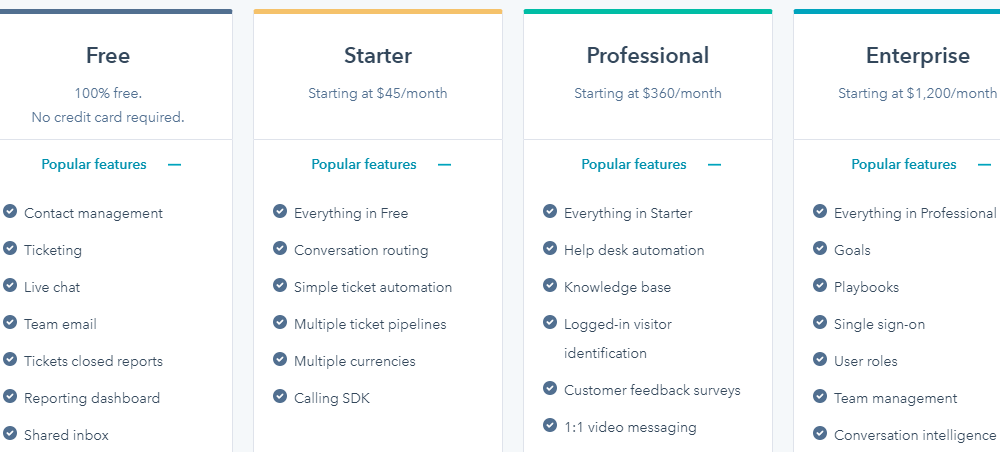The height and width of the screenshot is (452, 1000).
Task: Click the Free plan title
Action: tap(108, 56)
